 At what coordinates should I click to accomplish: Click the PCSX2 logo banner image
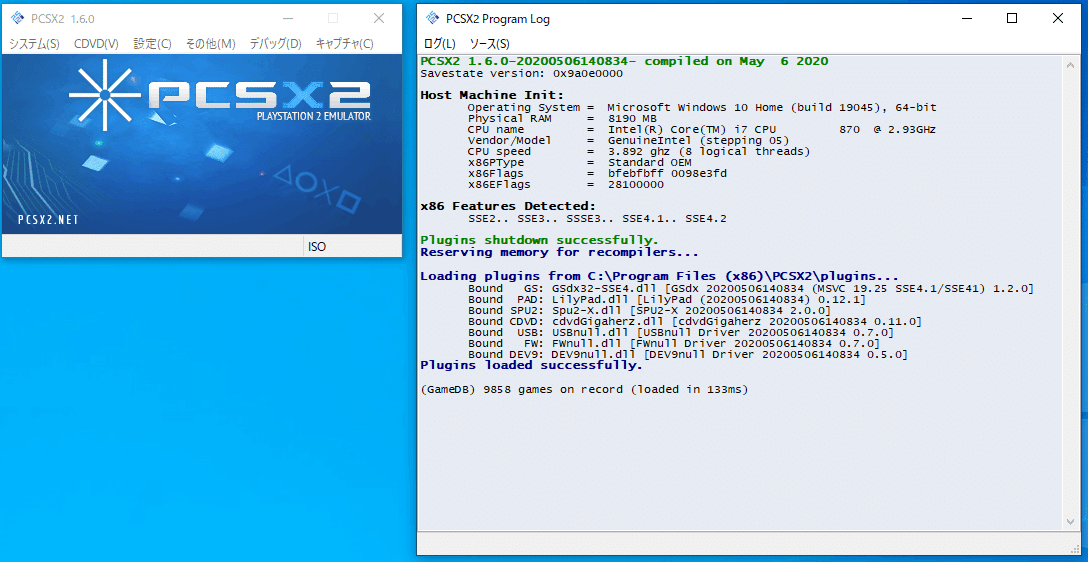point(202,144)
